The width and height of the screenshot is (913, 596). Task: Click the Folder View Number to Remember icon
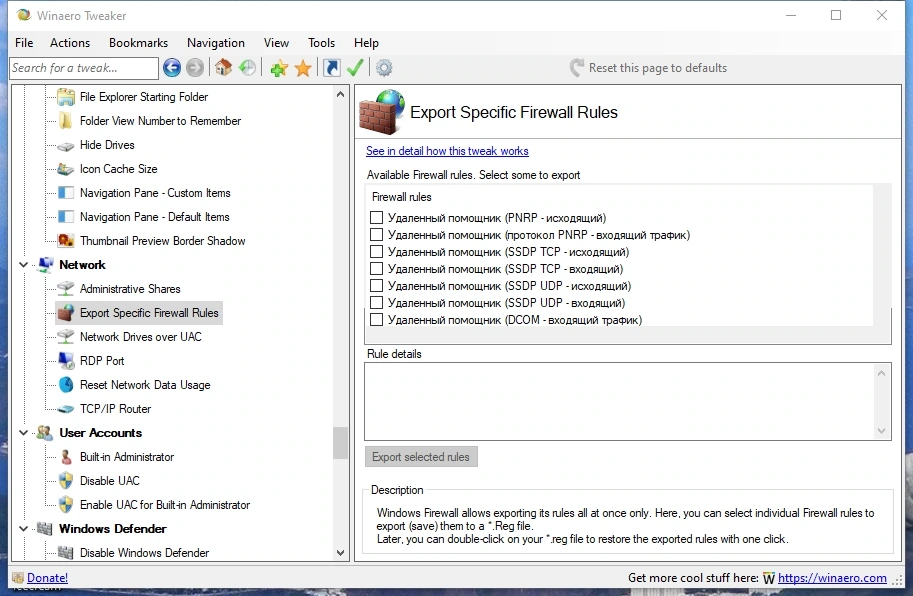click(66, 120)
